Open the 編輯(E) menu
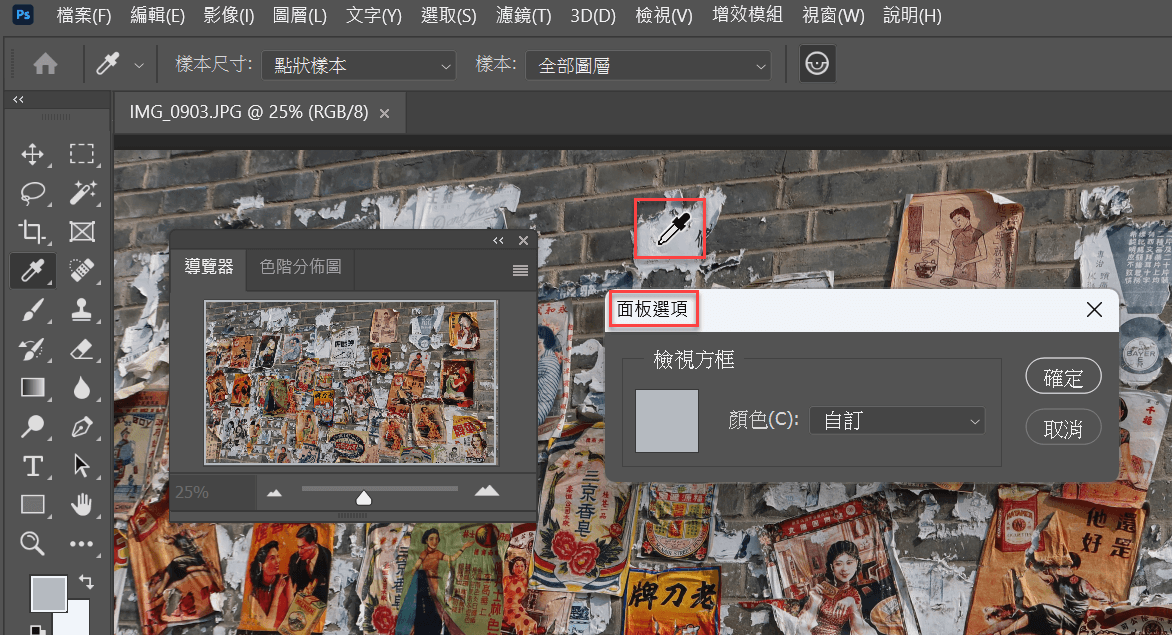The width and height of the screenshot is (1172, 635). point(158,15)
